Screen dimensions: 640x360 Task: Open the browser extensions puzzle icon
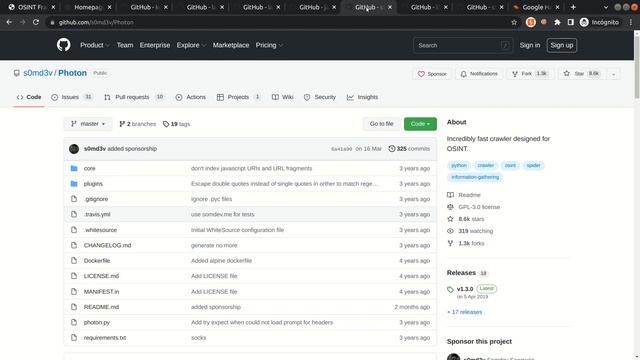pos(557,22)
